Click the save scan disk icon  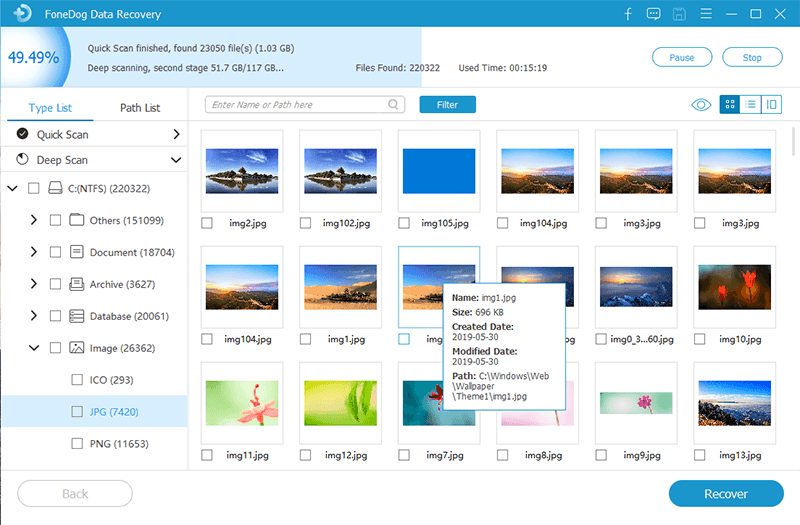(680, 14)
